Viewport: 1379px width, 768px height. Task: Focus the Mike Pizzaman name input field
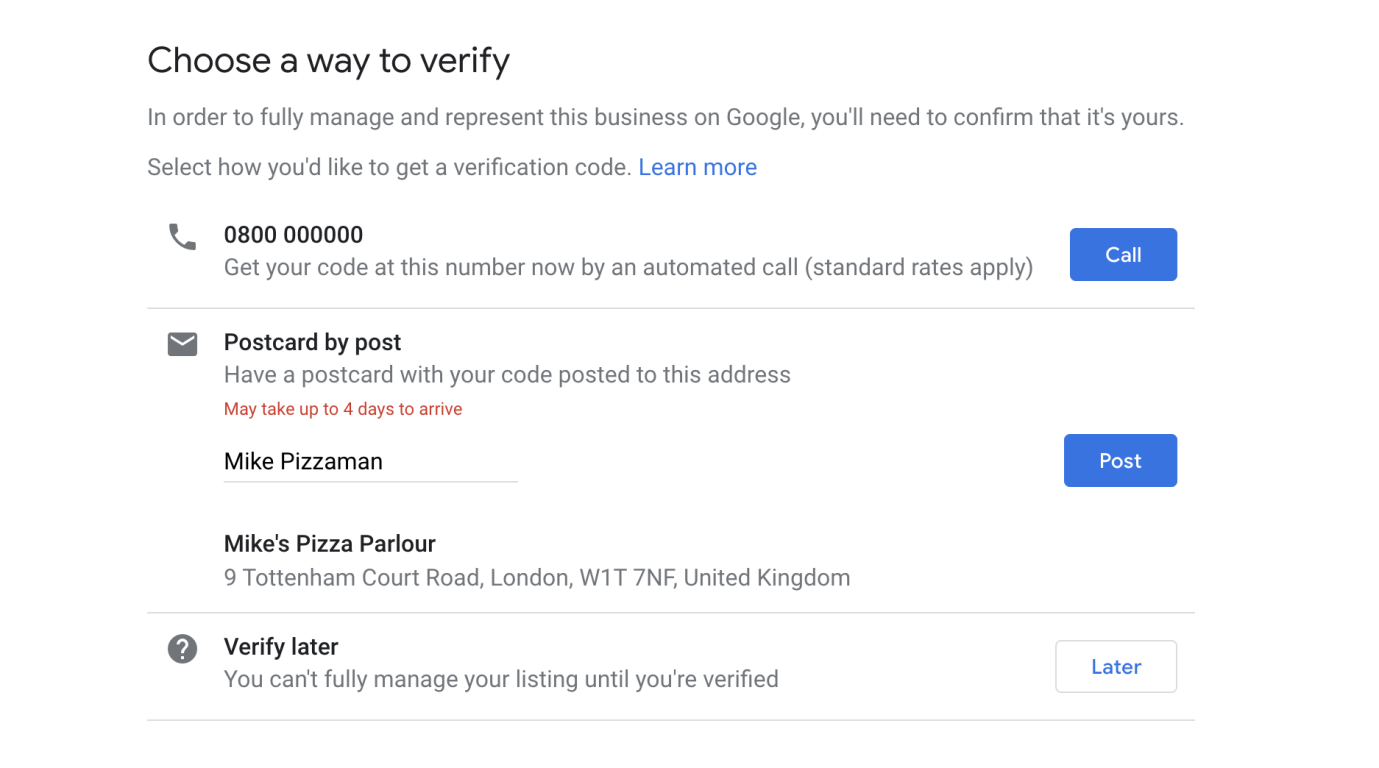[370, 461]
